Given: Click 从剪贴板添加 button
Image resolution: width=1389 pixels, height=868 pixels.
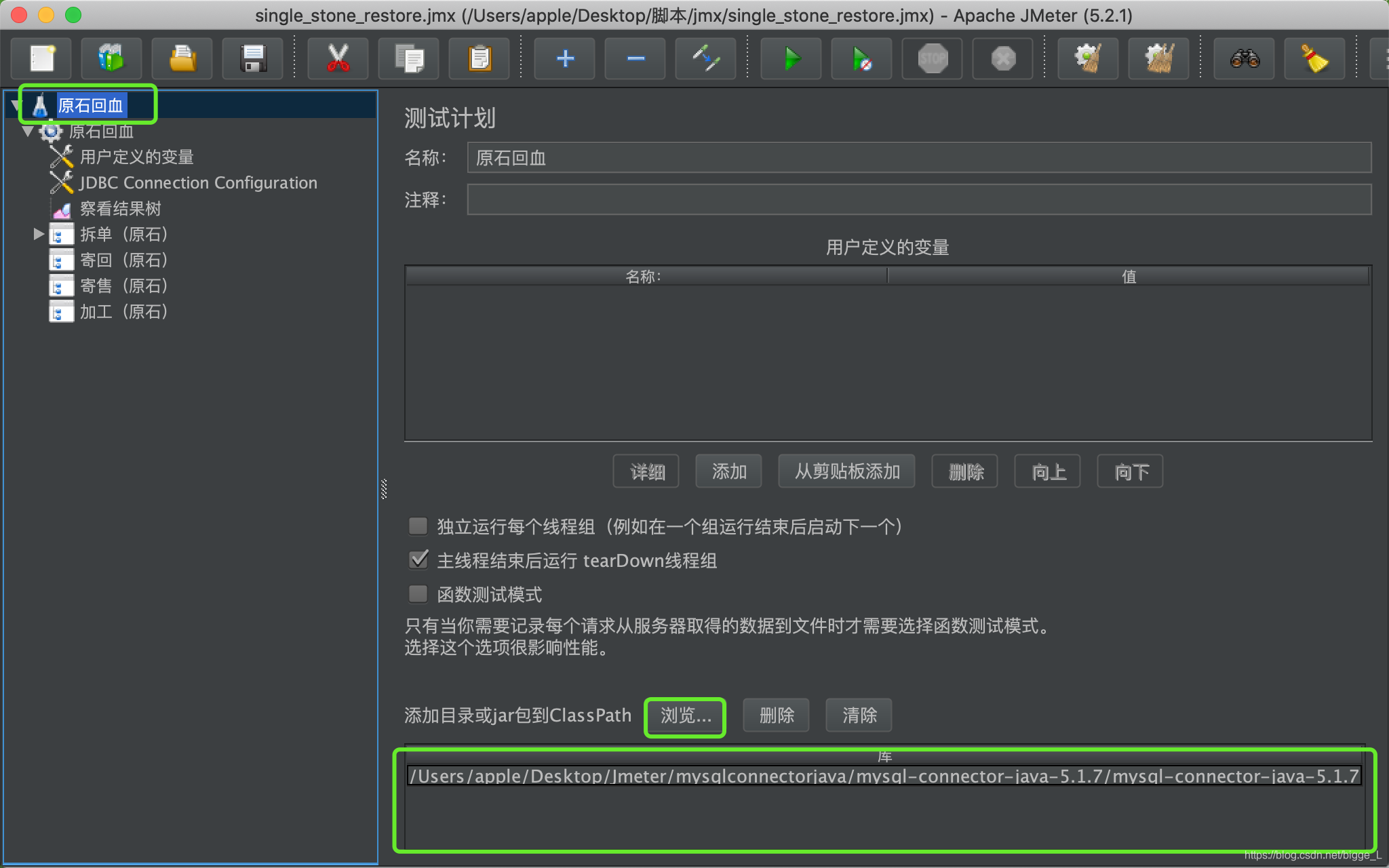Looking at the screenshot, I should [846, 471].
